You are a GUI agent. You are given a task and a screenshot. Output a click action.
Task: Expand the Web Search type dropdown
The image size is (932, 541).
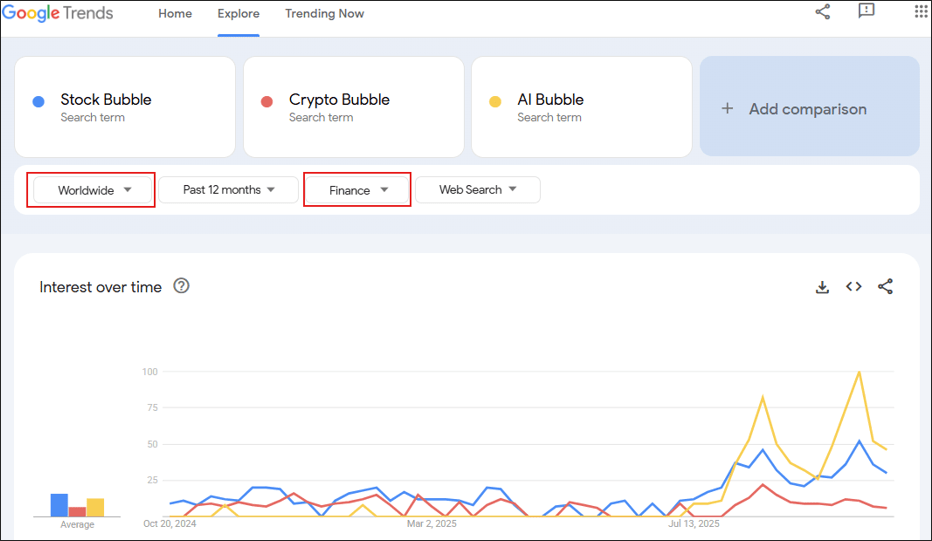[478, 190]
